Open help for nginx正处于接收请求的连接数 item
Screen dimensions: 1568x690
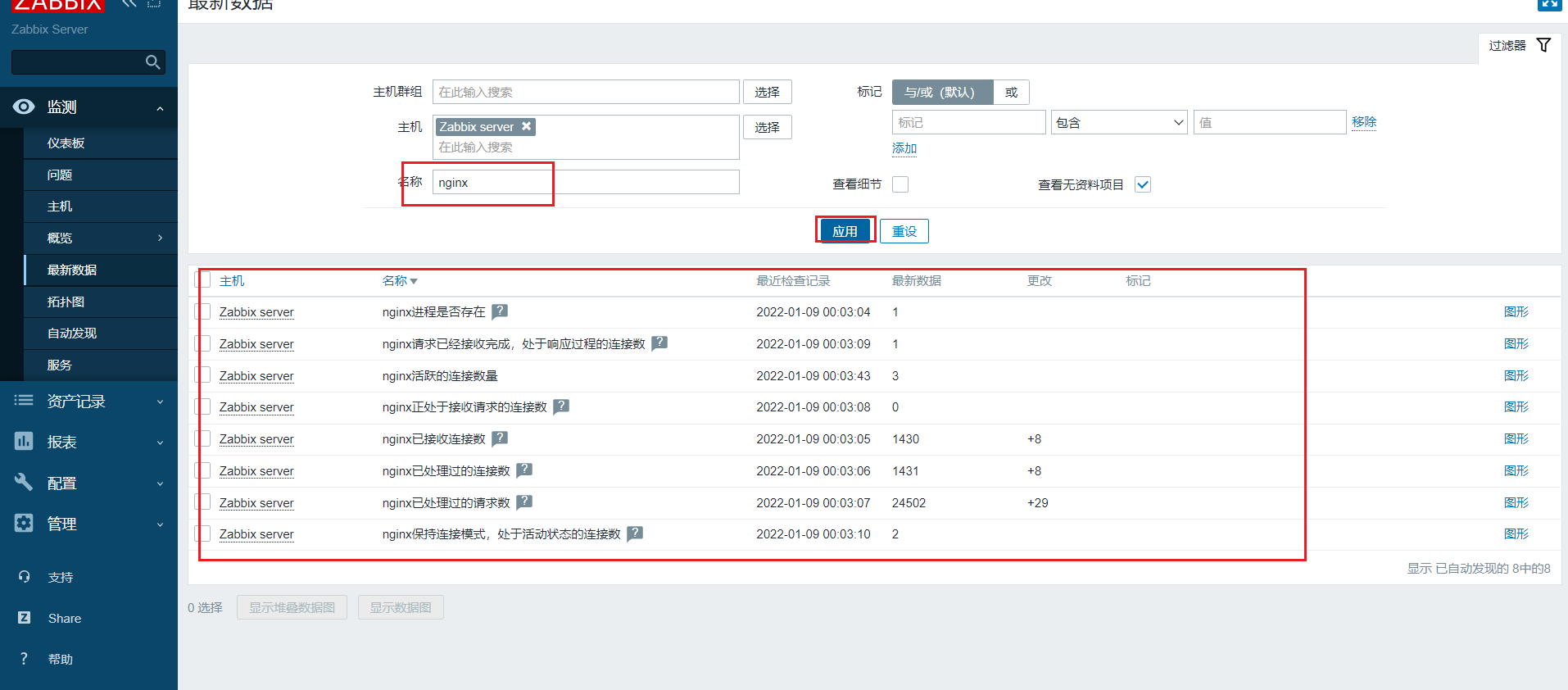point(561,406)
